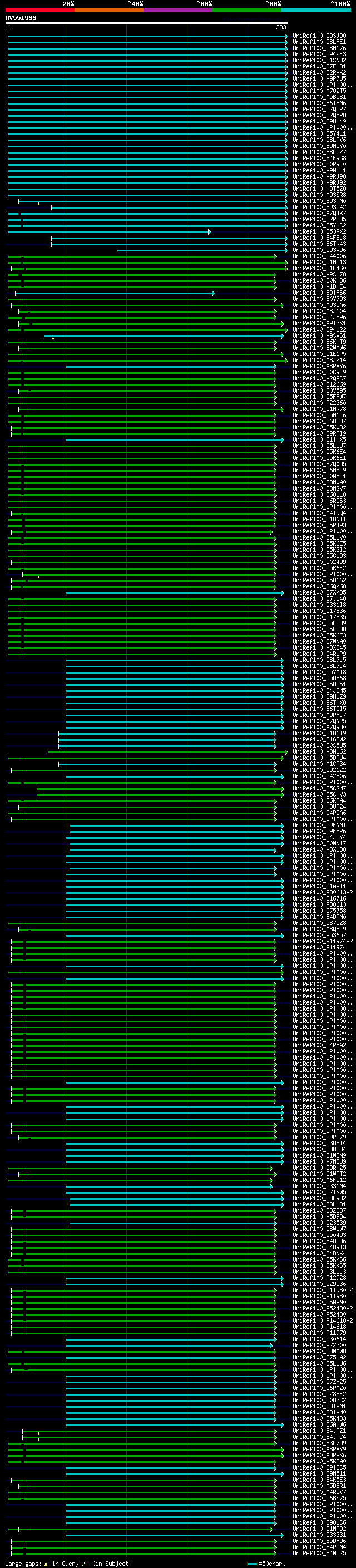Click the short cyan alignment bar for UniRef100_Q53PX2
This screenshot has width=356, height=1568.
110,232
